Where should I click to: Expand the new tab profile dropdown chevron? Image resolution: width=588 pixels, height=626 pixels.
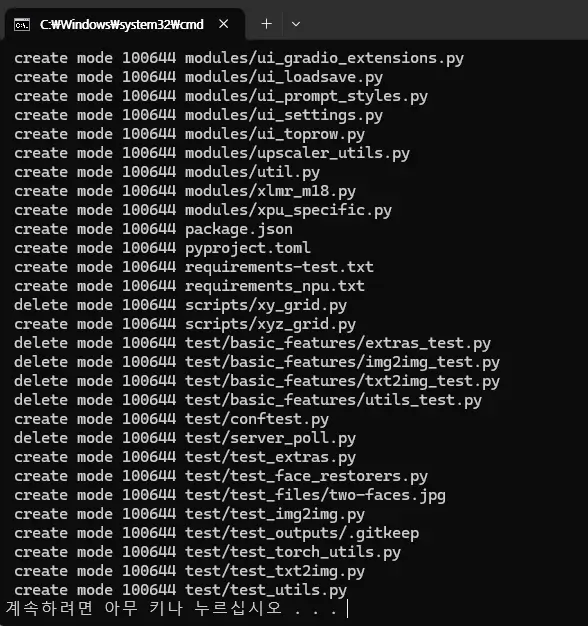click(296, 24)
